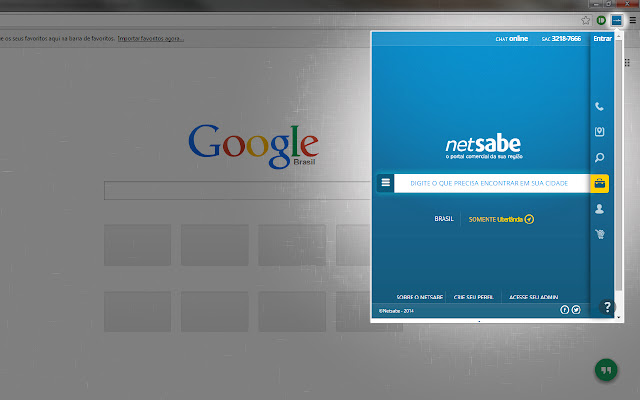Visit Netsabe Twitter page icon
The image size is (640, 400).
point(576,310)
